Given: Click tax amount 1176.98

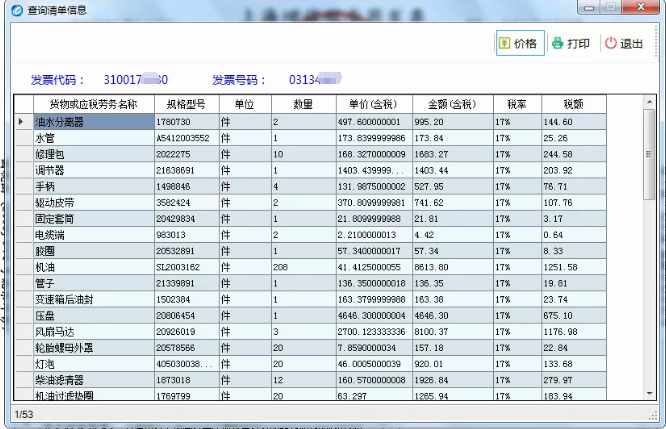Looking at the screenshot, I should 573,332.
